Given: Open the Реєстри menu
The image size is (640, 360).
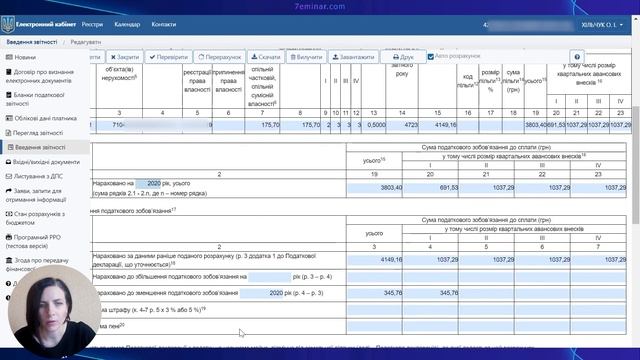Looking at the screenshot, I should click(92, 24).
